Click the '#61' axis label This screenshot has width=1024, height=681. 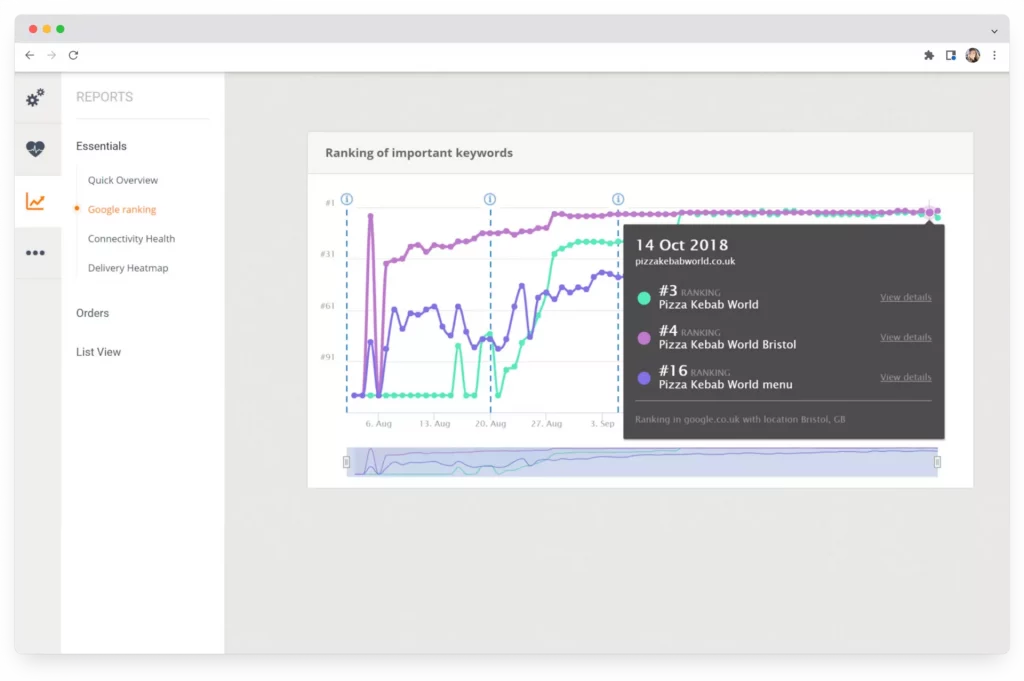pos(327,306)
